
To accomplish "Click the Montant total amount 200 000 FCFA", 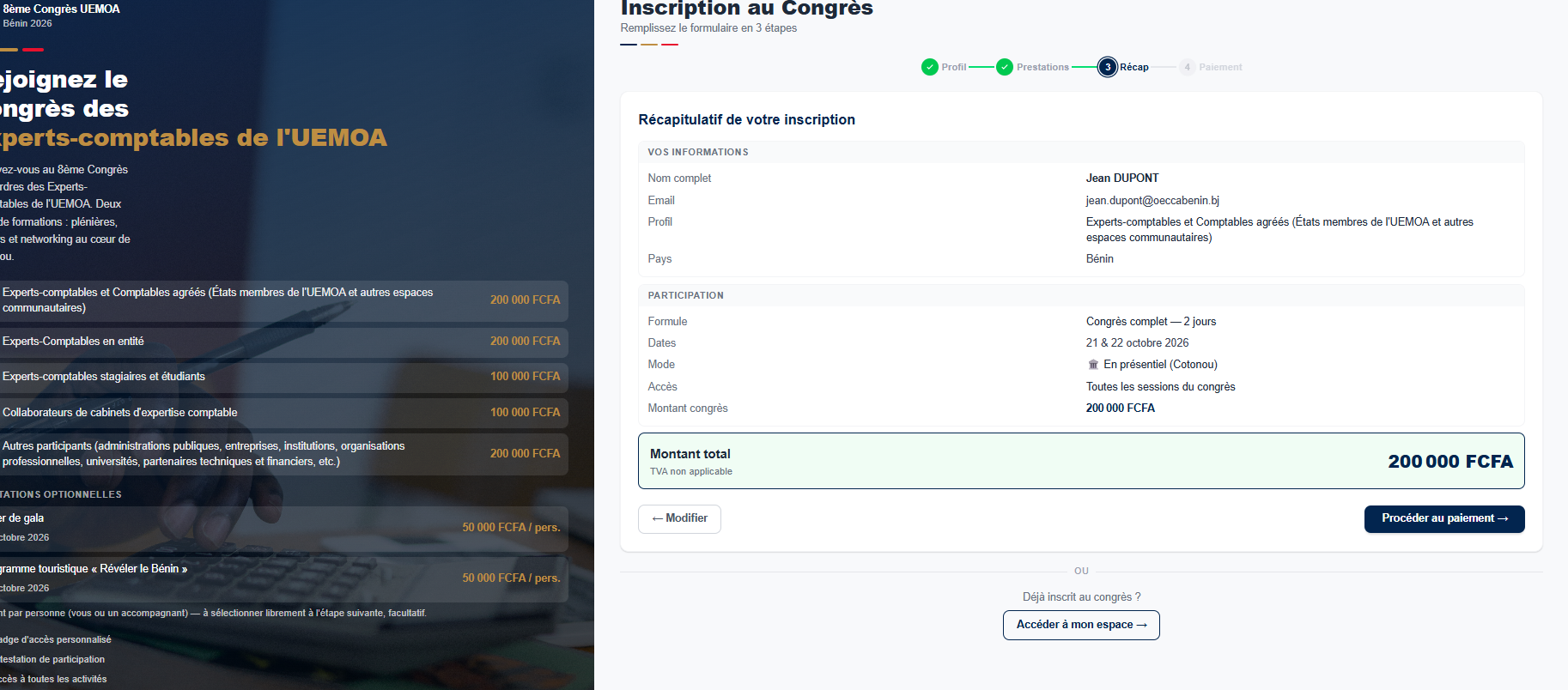I will coord(1450,462).
